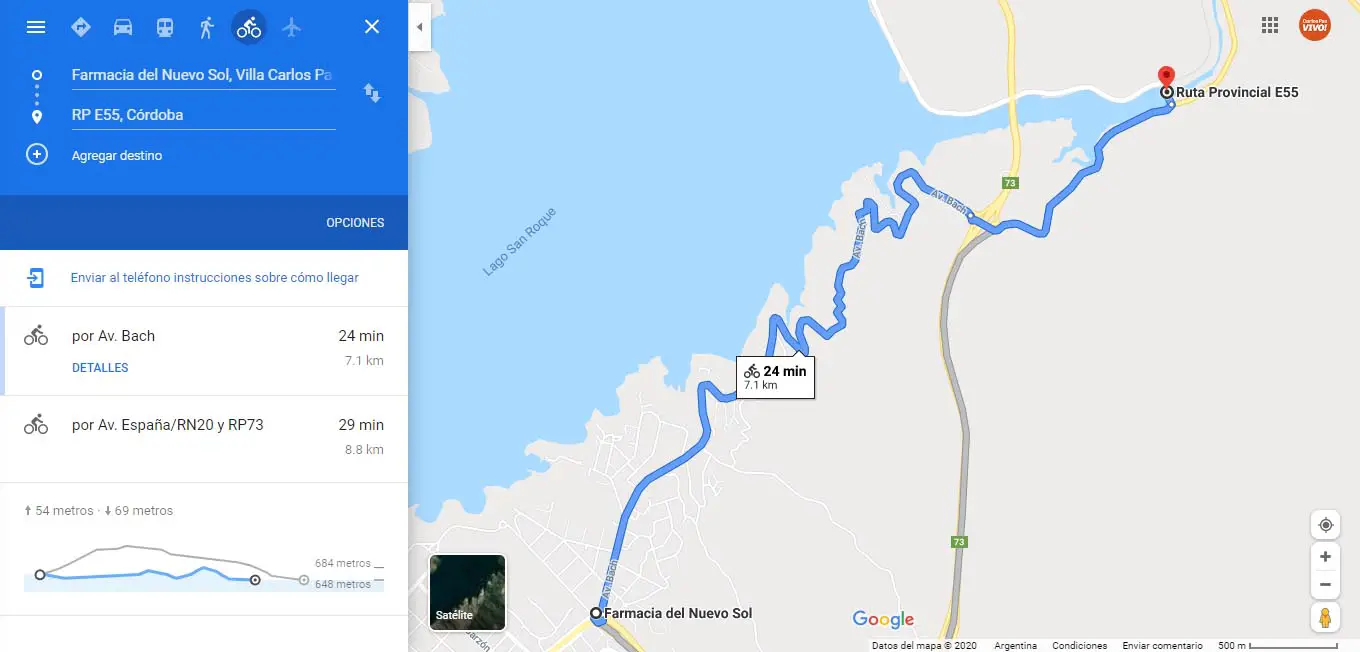Viewport: 1360px width, 652px height.
Task: Choose the recommended travel mode icon
Action: pos(81,27)
